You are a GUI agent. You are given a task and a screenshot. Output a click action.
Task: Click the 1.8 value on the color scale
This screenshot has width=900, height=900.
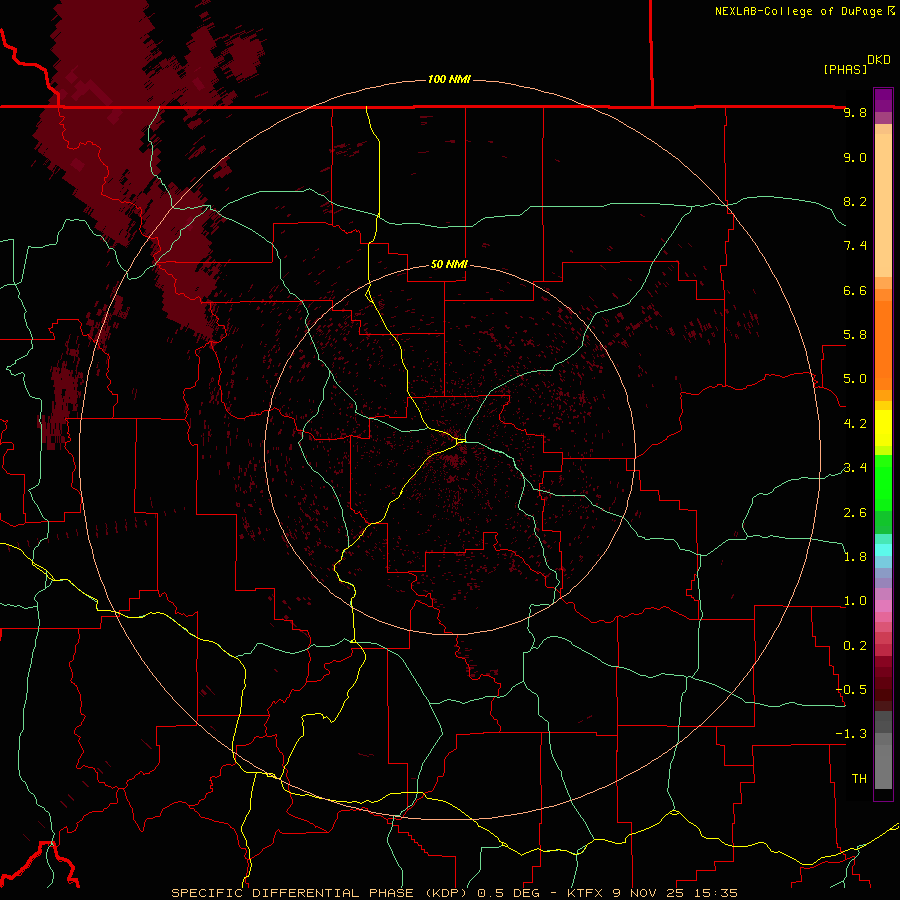point(855,557)
